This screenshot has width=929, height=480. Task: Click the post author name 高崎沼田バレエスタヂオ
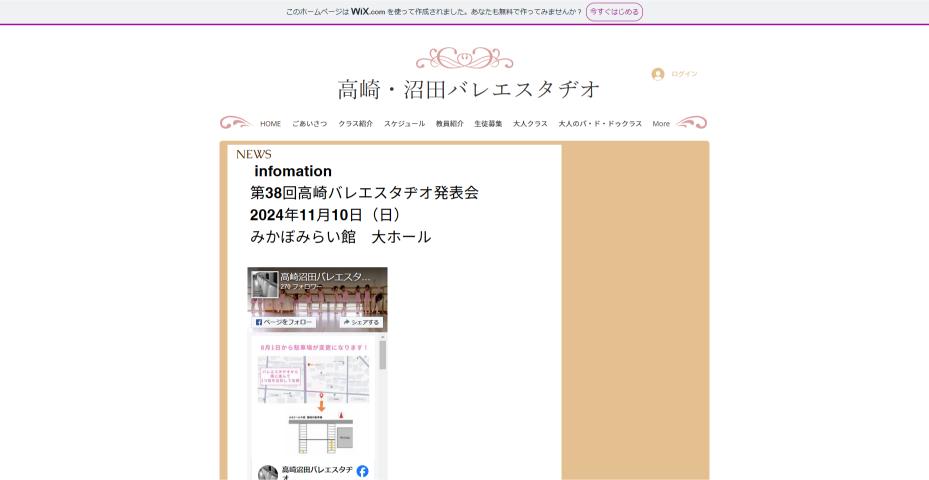click(x=318, y=472)
